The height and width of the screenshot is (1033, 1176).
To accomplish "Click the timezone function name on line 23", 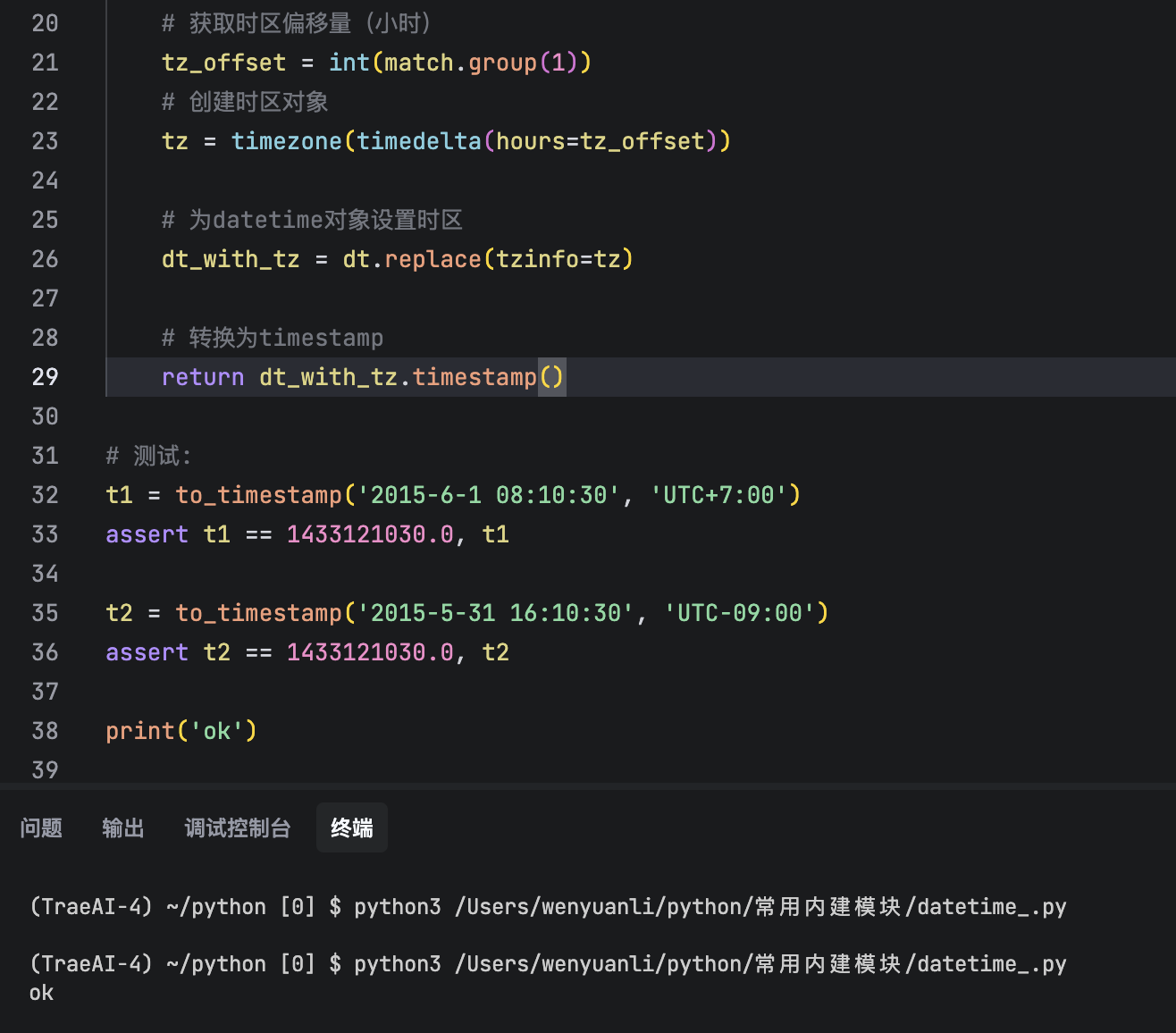I will point(286,140).
